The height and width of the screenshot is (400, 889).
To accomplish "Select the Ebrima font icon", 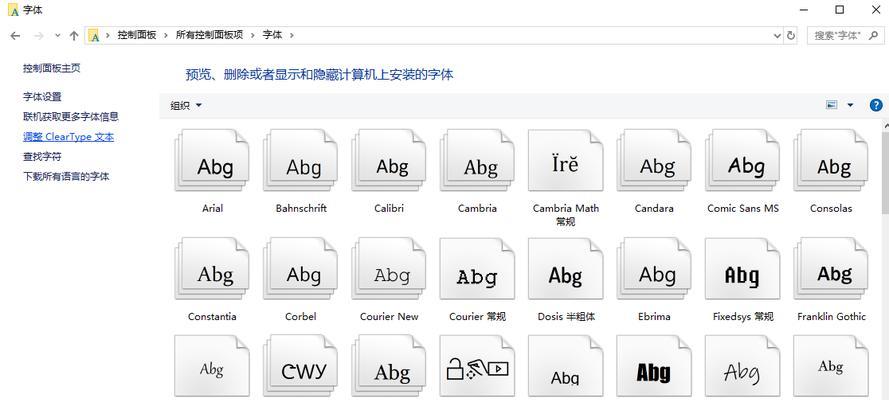I will coord(654,269).
